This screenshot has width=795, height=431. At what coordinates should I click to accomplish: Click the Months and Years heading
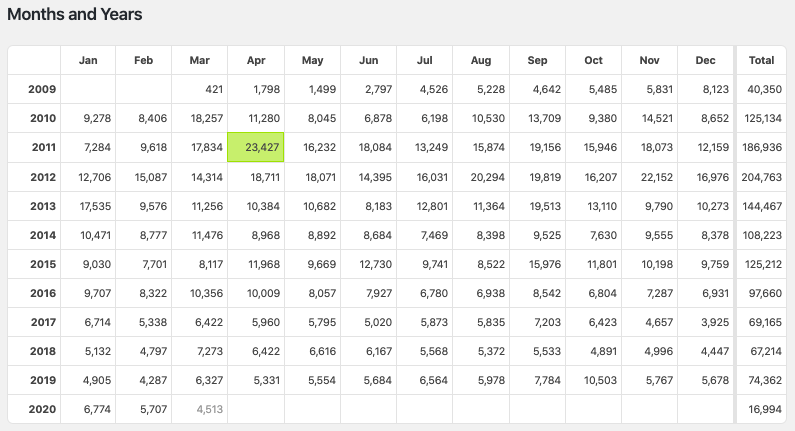pos(75,15)
